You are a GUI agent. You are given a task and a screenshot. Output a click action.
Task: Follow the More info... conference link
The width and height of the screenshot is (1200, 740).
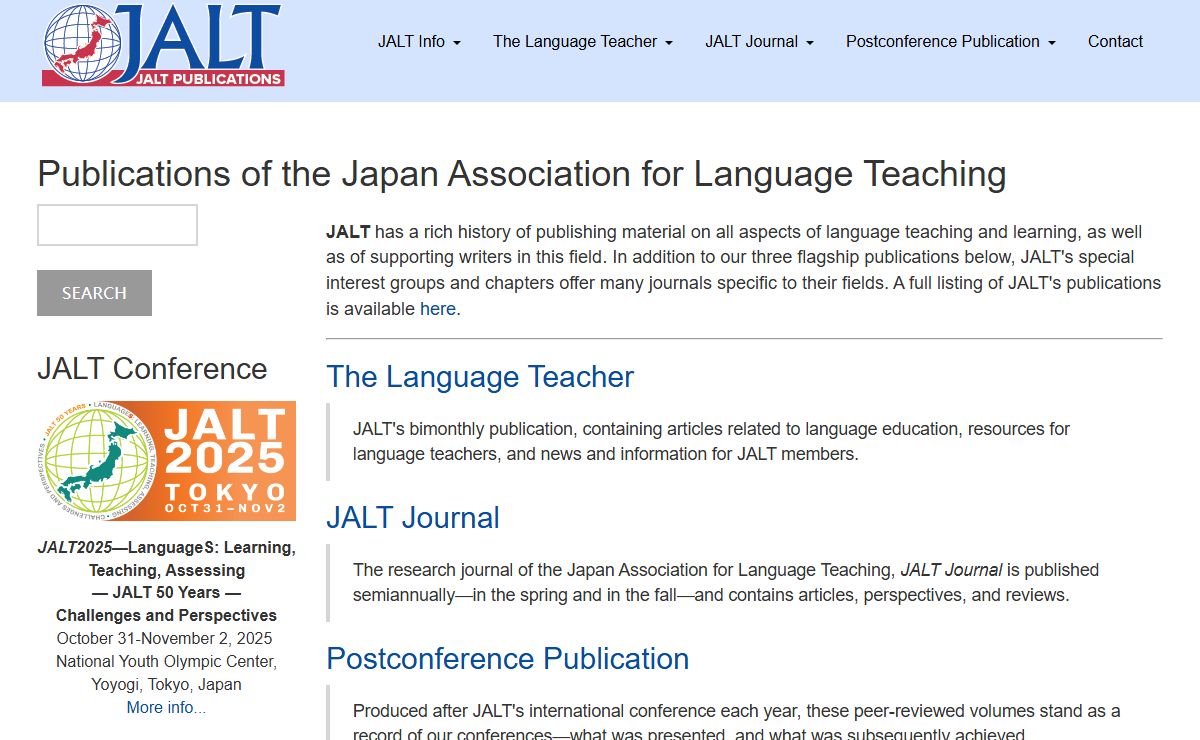coord(166,708)
